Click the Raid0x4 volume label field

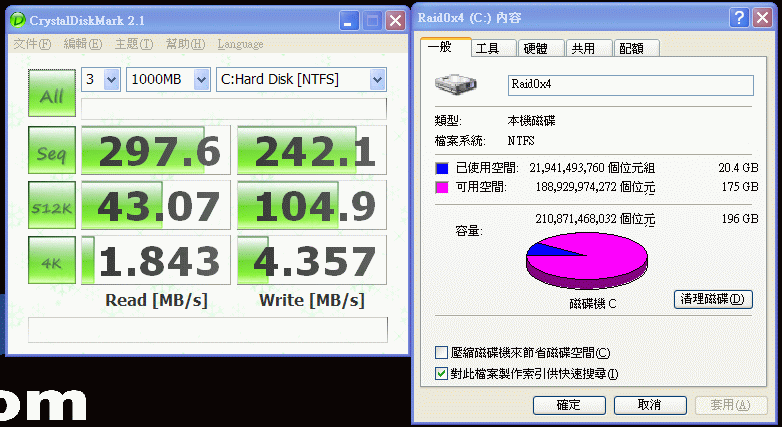click(630, 85)
